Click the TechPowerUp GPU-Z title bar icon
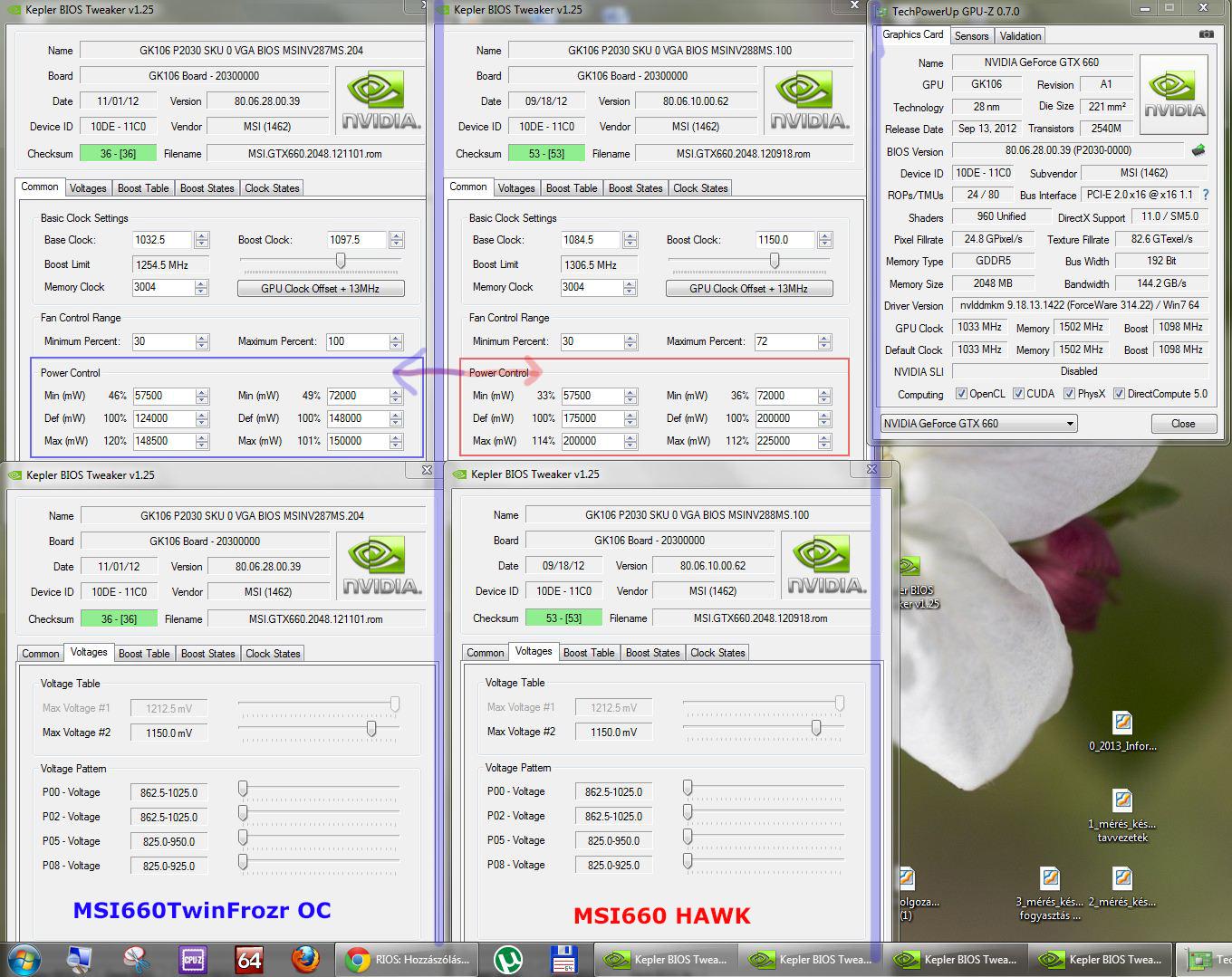1232x977 pixels. click(881, 11)
